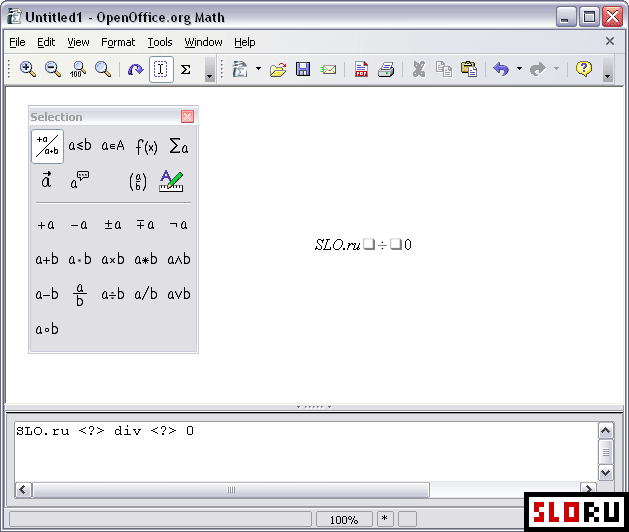This screenshot has width=629, height=532.
Task: Insert the a/b slash division
Action: pyautogui.click(x=146, y=294)
